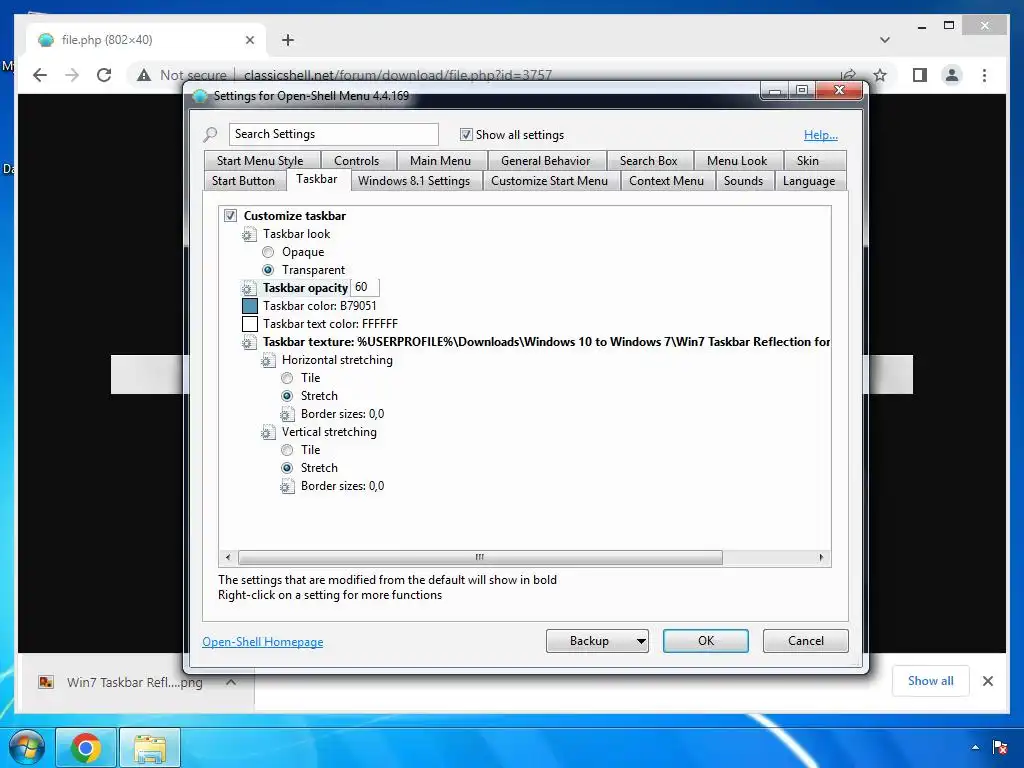The width and height of the screenshot is (1024, 768).
Task: Open the Main Menu tab
Action: (x=440, y=161)
